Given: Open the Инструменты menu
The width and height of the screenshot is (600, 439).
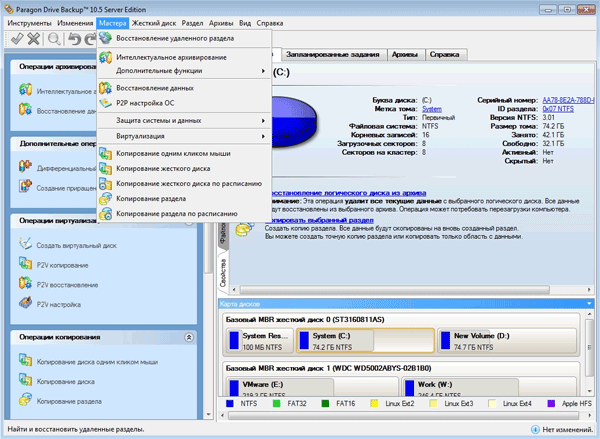Looking at the screenshot, I should pos(29,23).
